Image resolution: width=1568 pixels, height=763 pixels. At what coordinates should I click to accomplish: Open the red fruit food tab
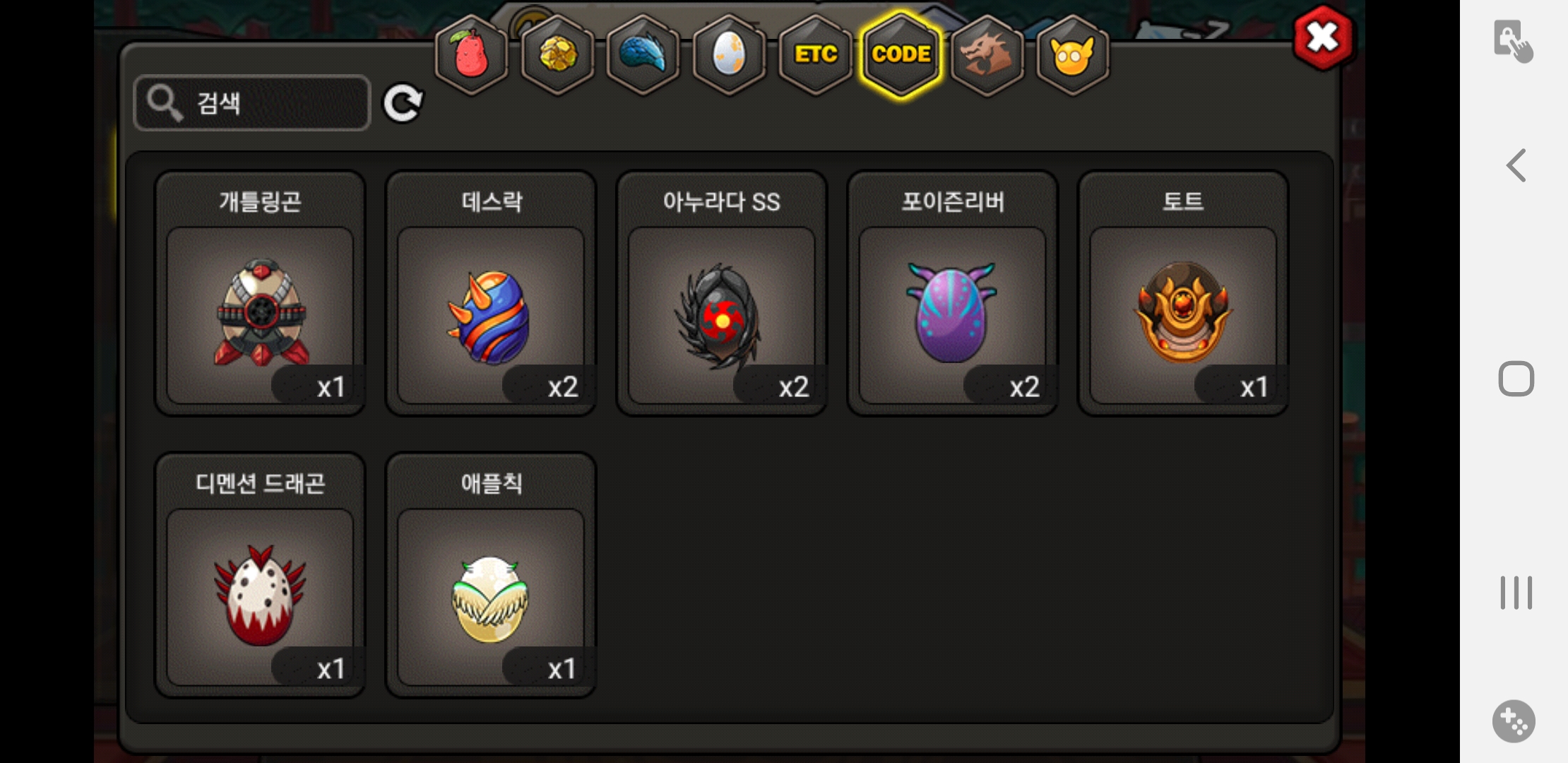(471, 54)
